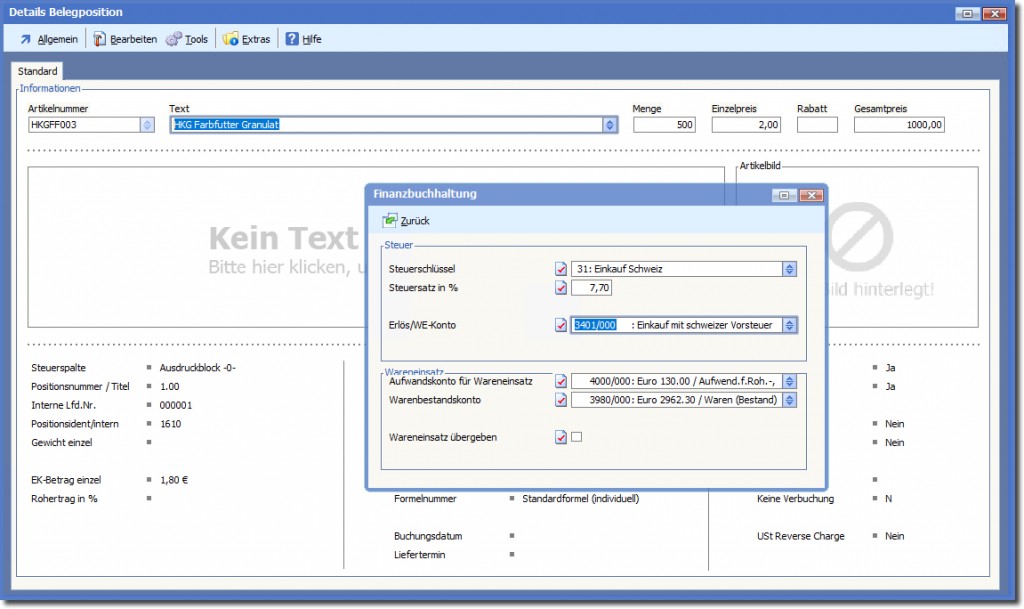
Task: Click edit icon beside Steuersatz in %
Action: [x=561, y=288]
